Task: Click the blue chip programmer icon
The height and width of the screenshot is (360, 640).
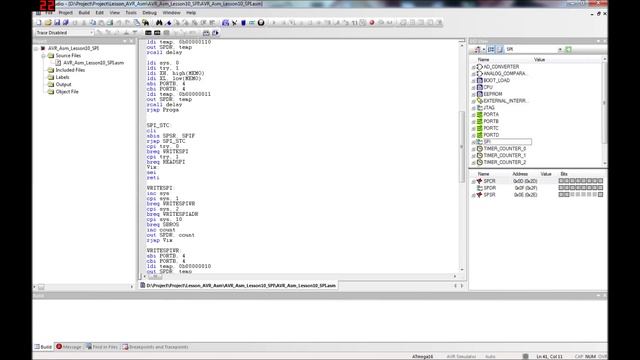Action: point(243,23)
